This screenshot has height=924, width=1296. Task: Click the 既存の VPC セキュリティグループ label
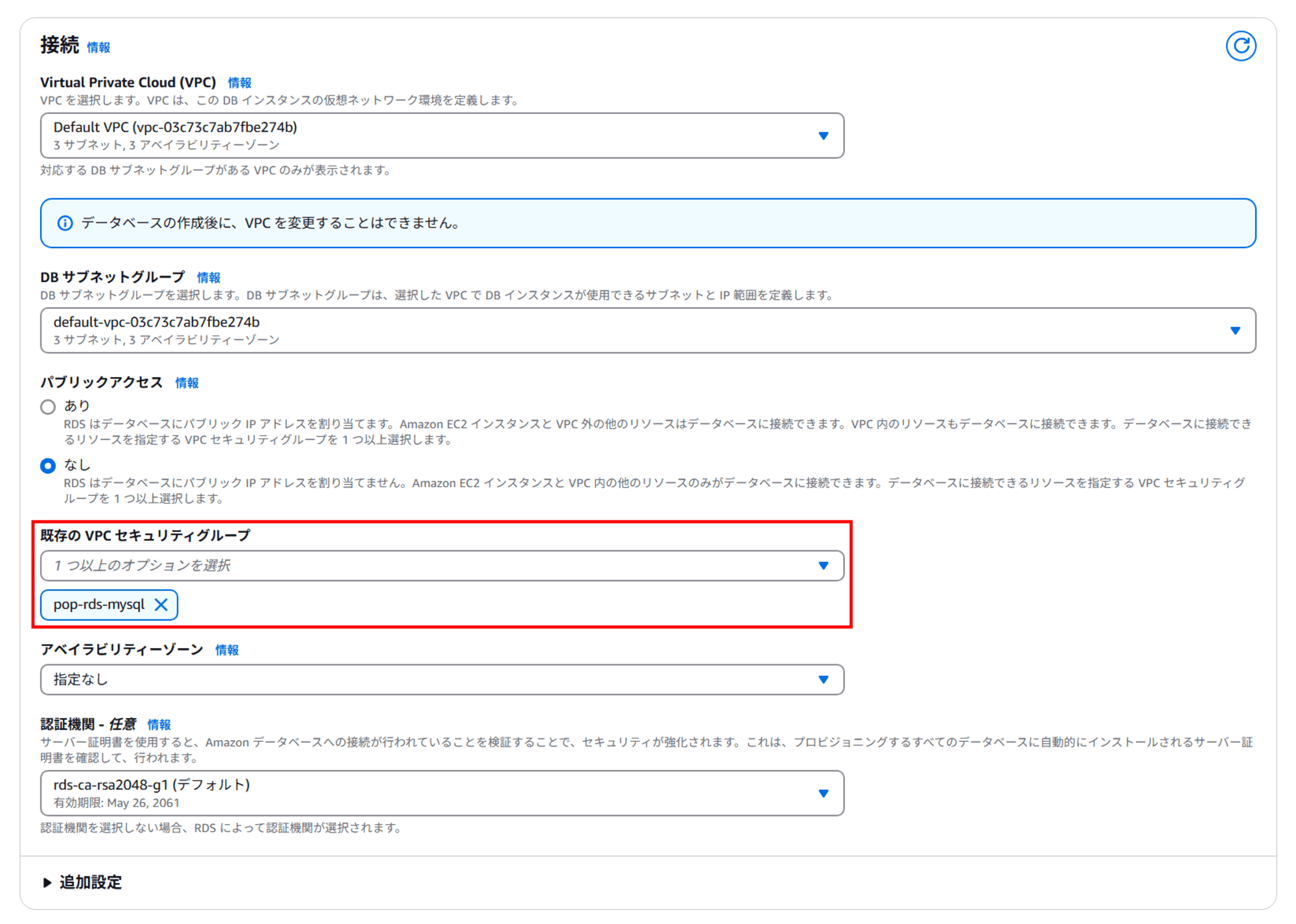point(145,535)
